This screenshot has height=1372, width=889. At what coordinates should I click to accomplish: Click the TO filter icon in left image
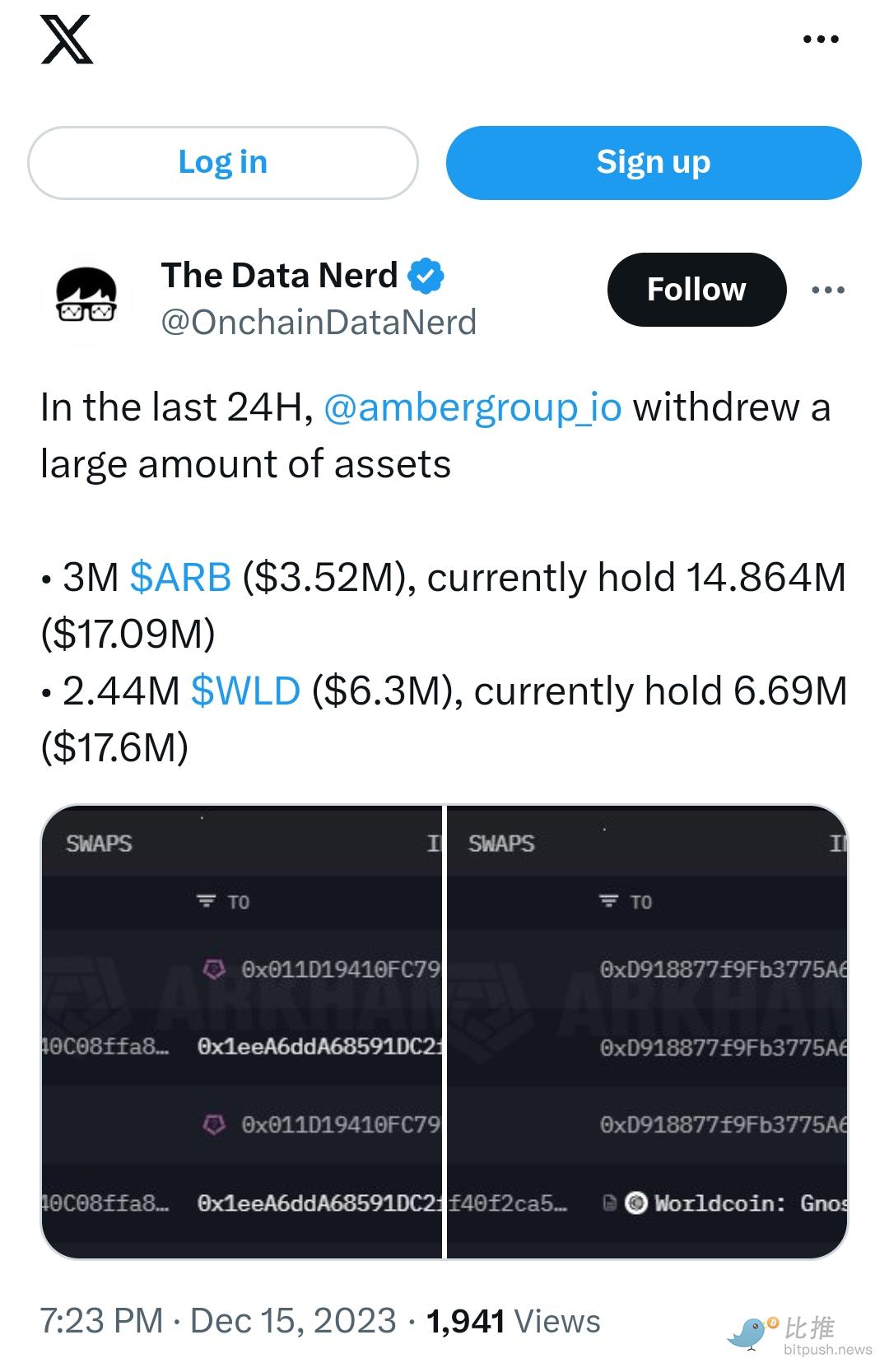tap(206, 901)
